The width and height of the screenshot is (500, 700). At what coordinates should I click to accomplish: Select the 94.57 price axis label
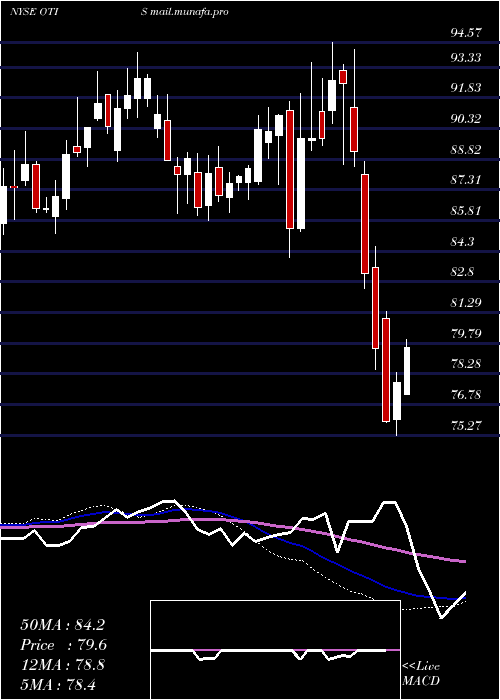coord(467,32)
